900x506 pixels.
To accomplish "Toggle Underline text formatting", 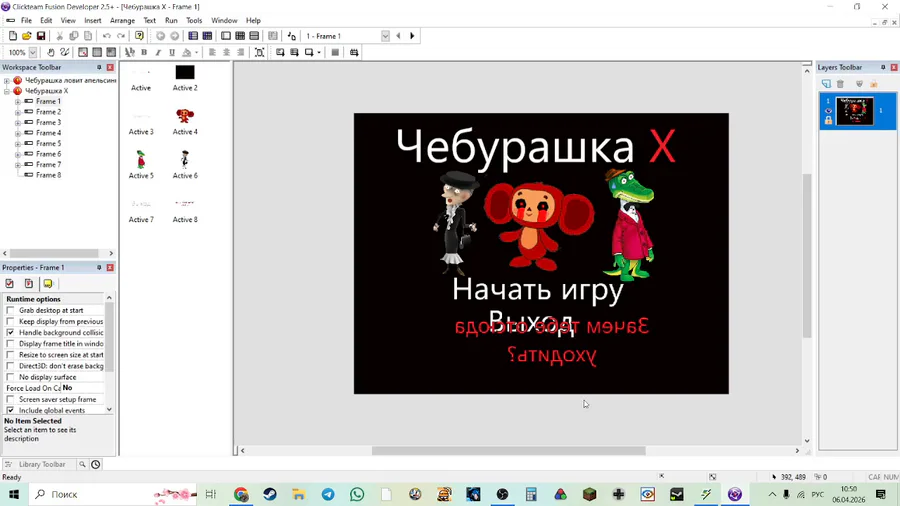I will [172, 52].
